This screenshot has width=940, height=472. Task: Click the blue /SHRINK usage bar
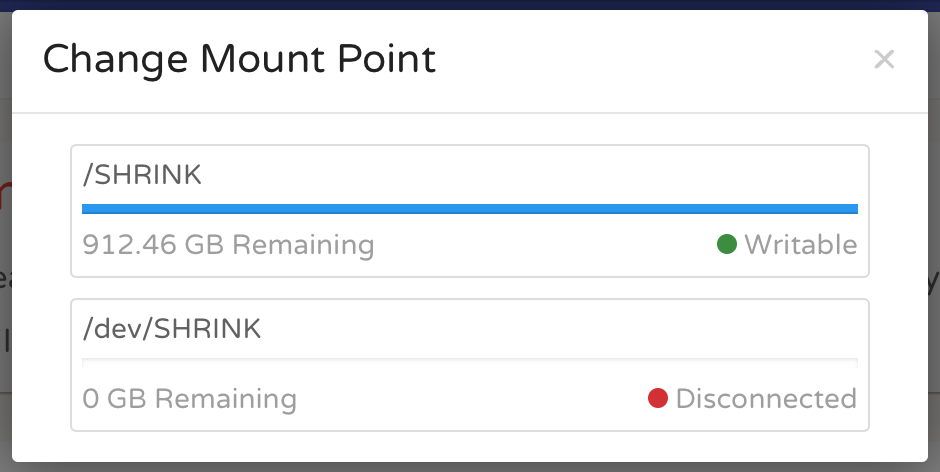click(469, 209)
